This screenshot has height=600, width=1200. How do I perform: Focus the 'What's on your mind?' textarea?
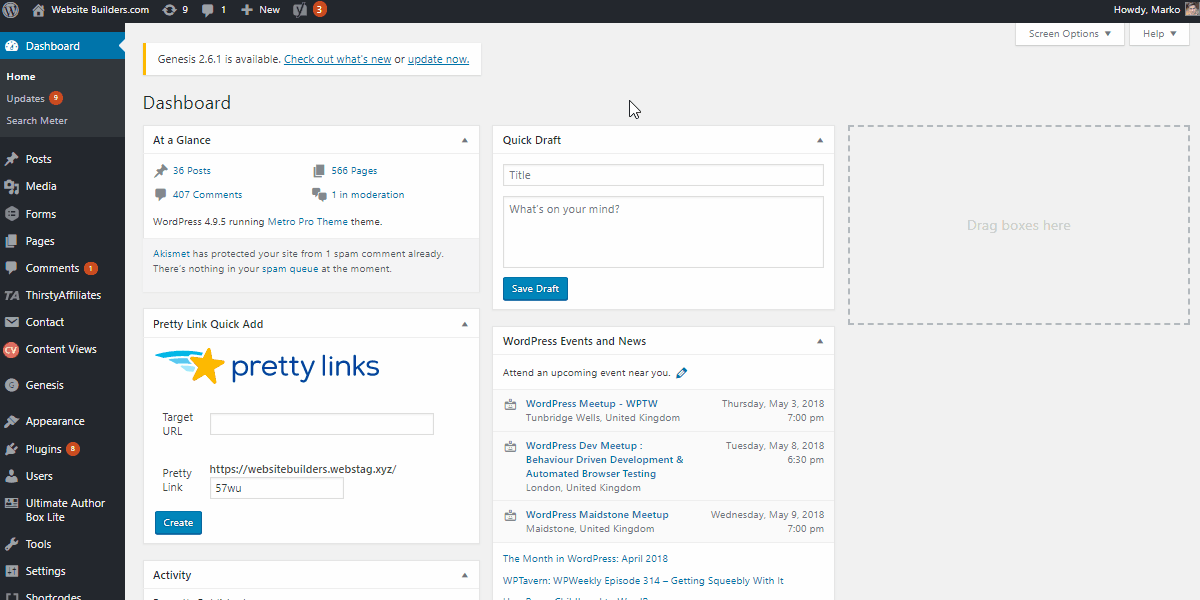[x=663, y=232]
